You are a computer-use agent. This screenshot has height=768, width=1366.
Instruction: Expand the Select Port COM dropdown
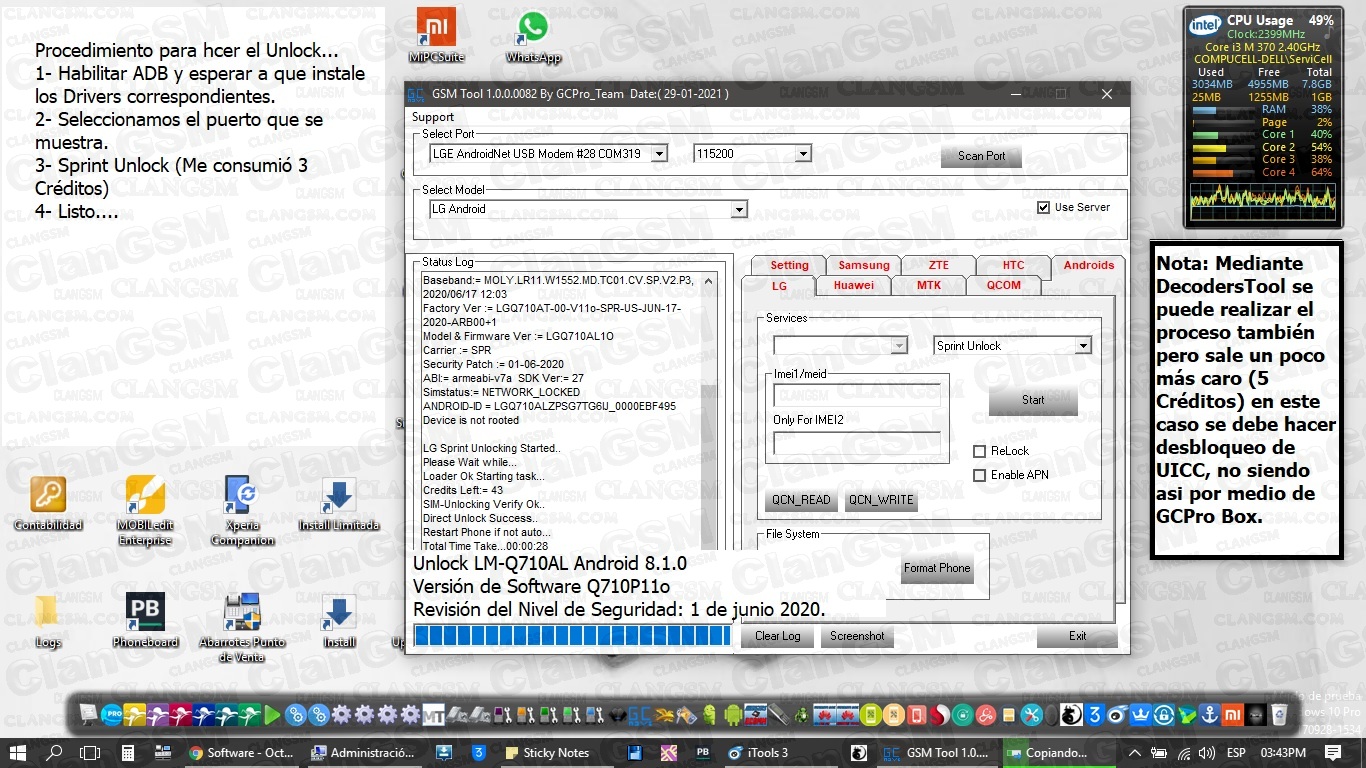[x=659, y=154]
